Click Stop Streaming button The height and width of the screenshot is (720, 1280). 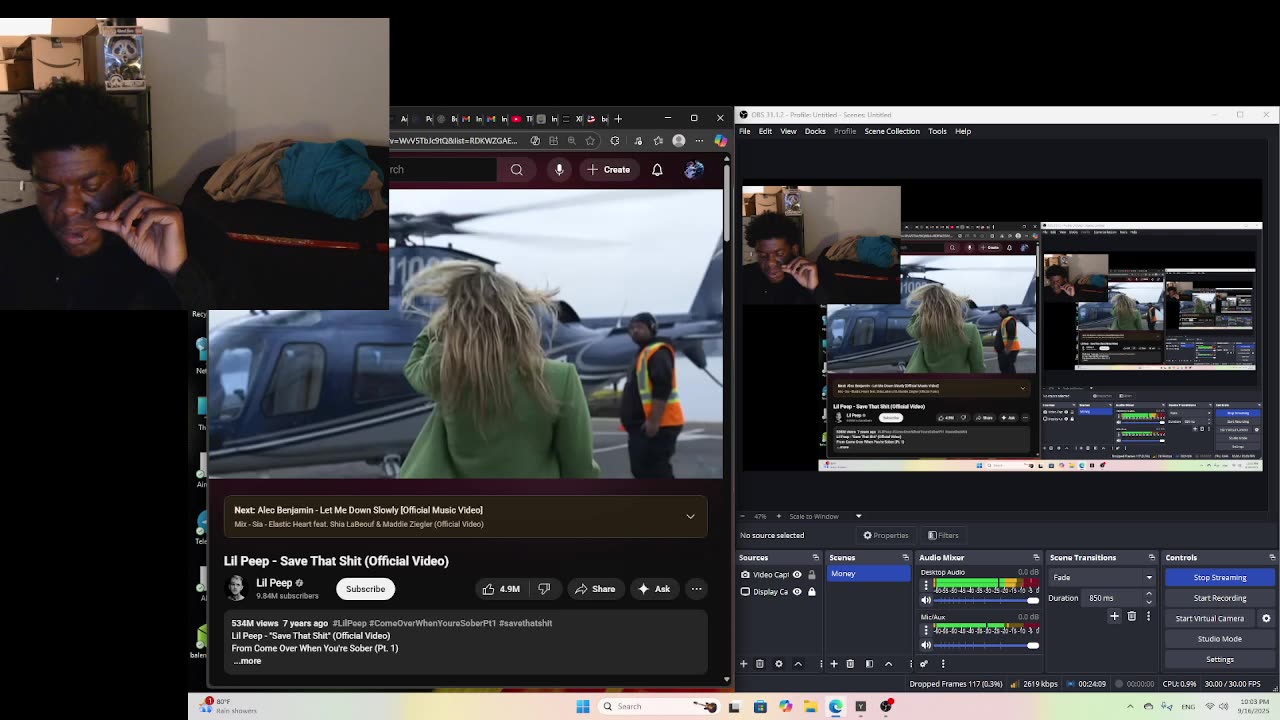tap(1219, 577)
